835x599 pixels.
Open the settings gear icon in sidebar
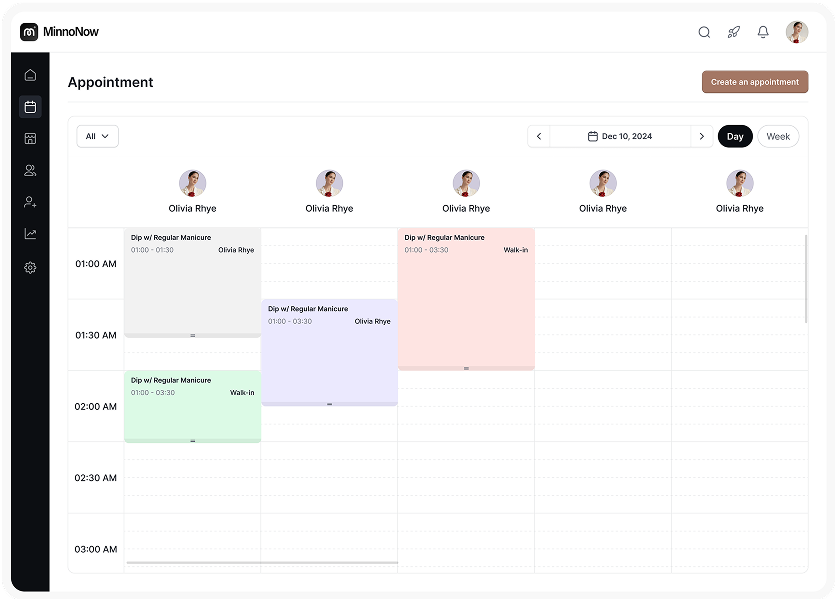click(30, 267)
